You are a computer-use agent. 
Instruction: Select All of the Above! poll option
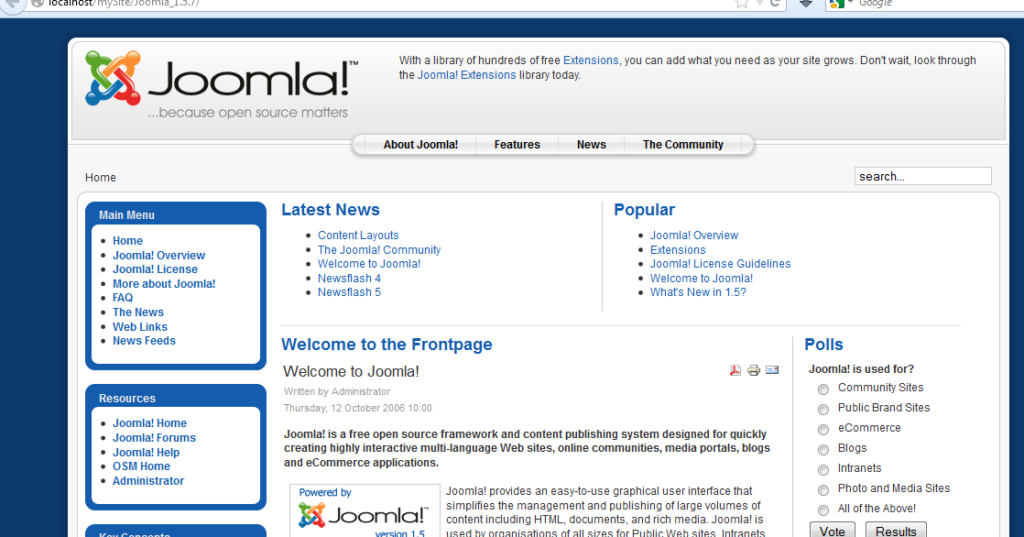[823, 510]
